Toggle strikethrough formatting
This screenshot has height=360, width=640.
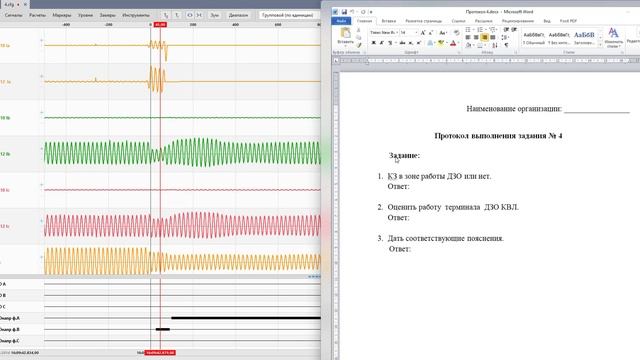[x=402, y=43]
